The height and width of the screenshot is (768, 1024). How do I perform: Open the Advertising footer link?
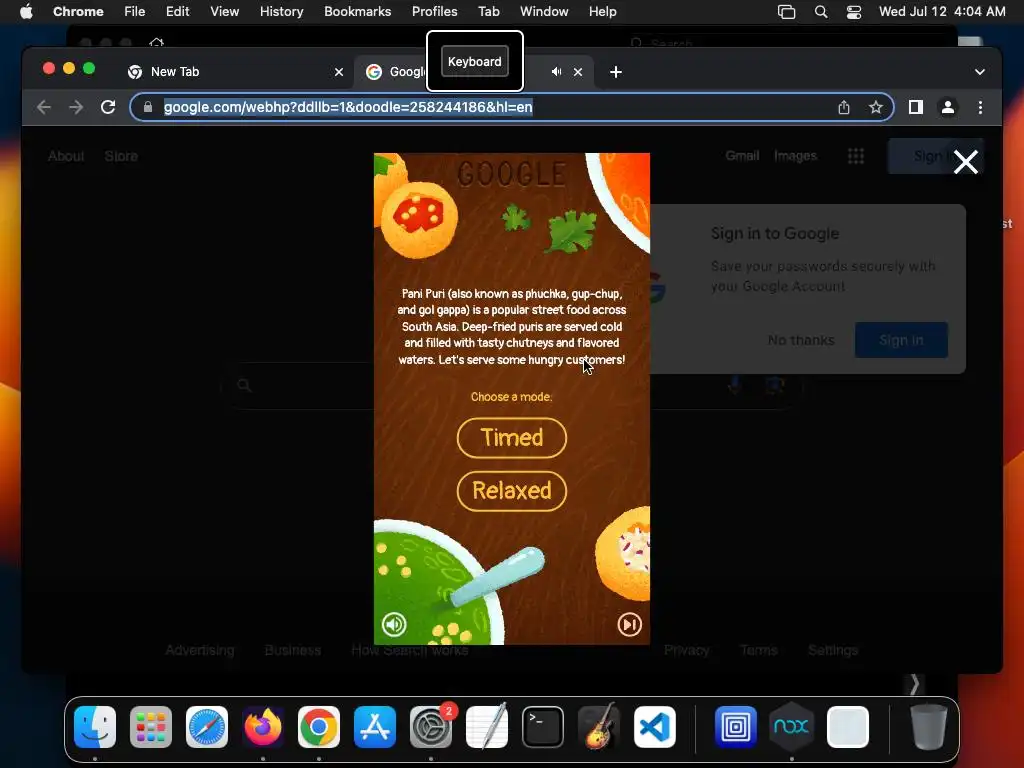click(x=199, y=650)
